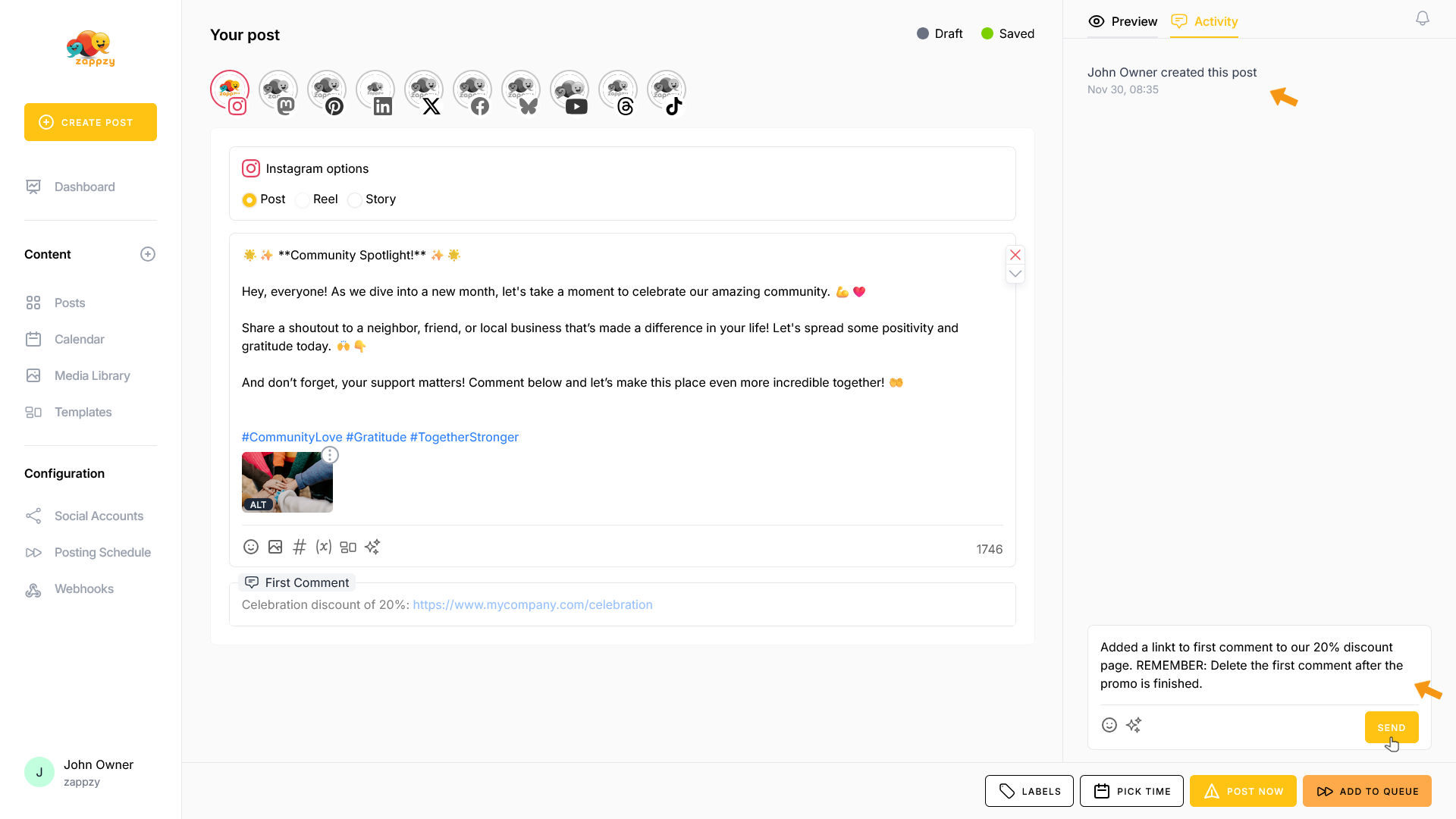The height and width of the screenshot is (819, 1456).
Task: Send the activity comment
Action: tap(1391, 727)
